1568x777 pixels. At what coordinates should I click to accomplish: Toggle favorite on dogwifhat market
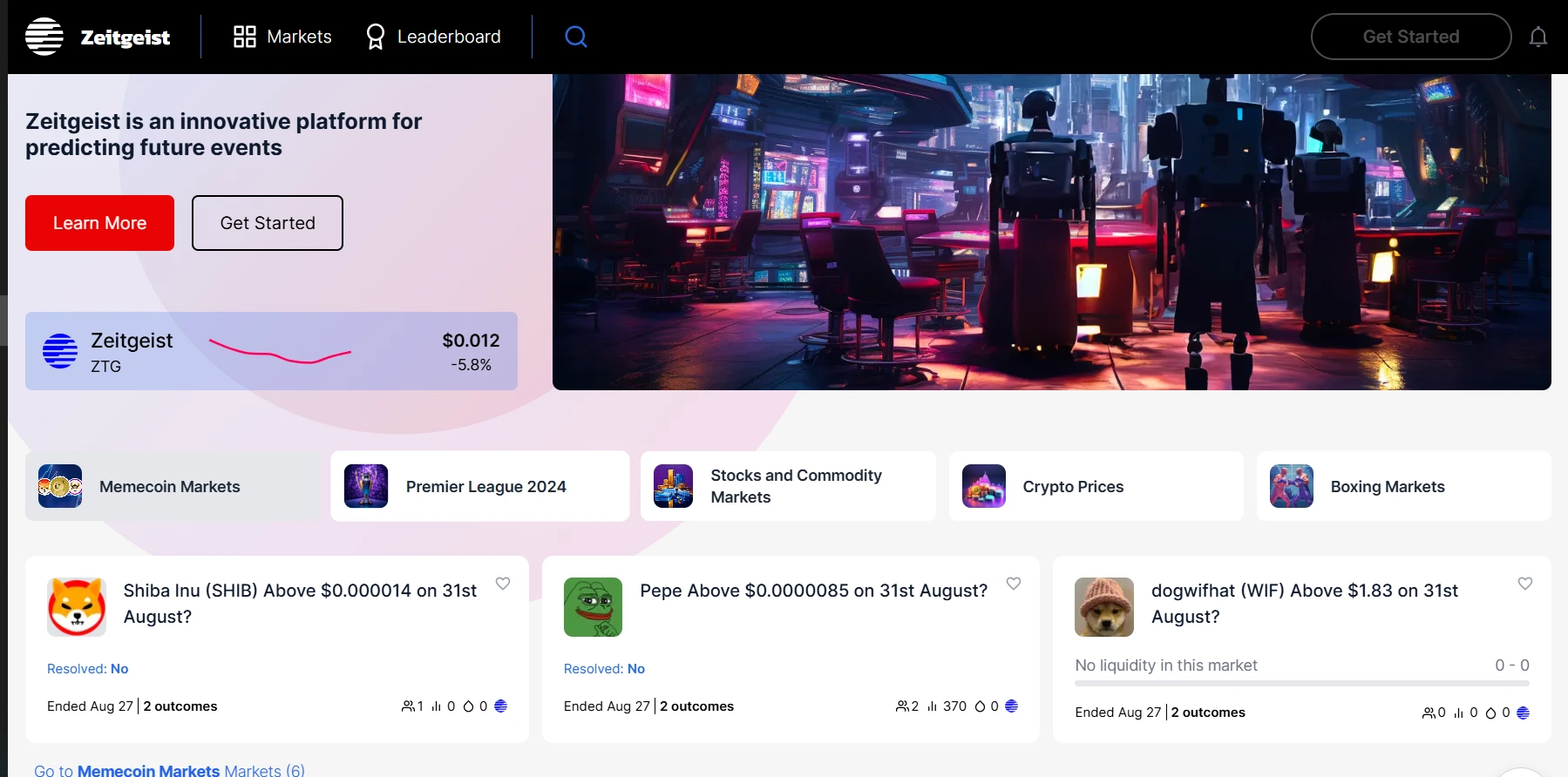coord(1524,584)
